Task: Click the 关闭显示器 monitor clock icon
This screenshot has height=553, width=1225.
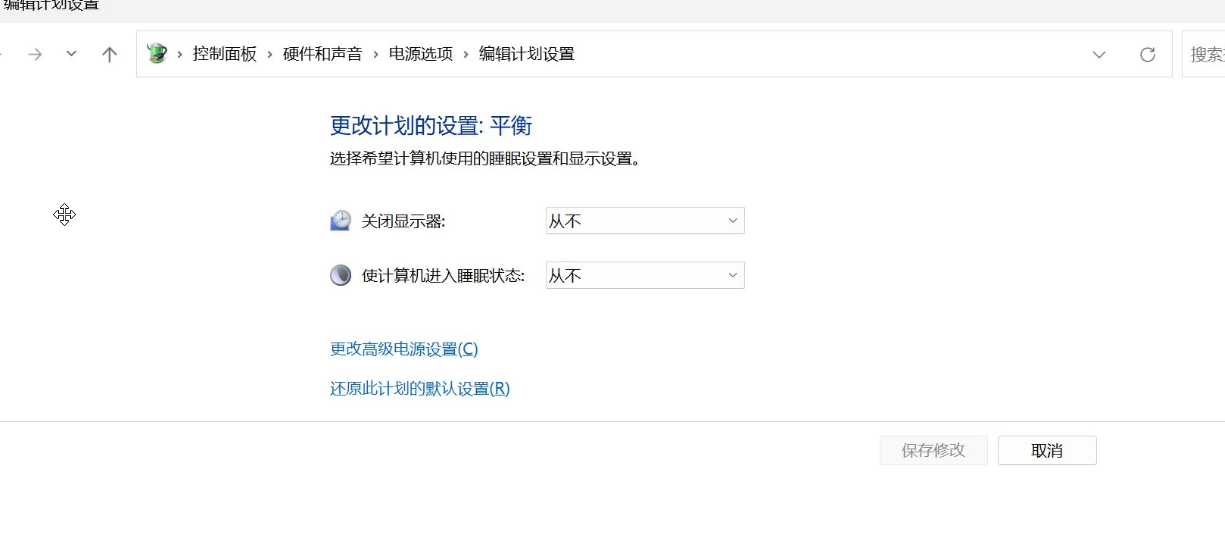Action: (341, 221)
